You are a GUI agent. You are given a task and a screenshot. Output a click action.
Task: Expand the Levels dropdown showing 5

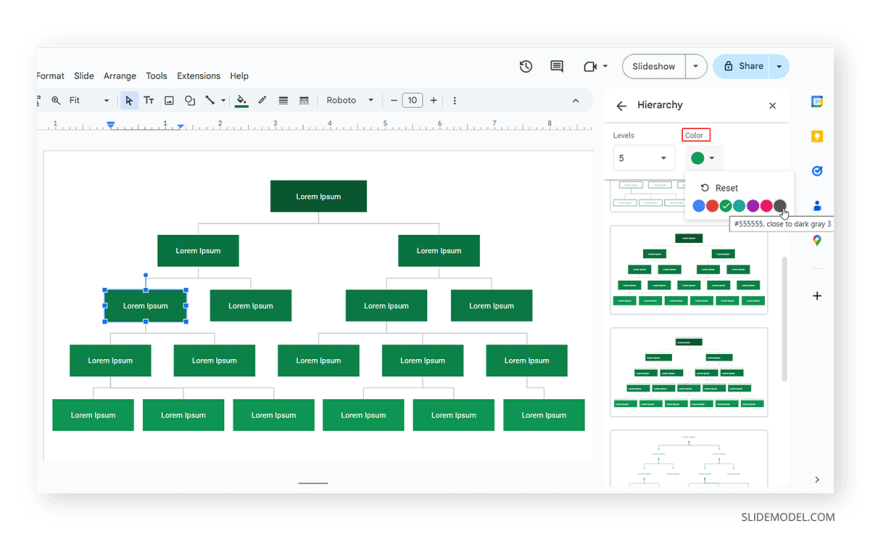click(643, 158)
